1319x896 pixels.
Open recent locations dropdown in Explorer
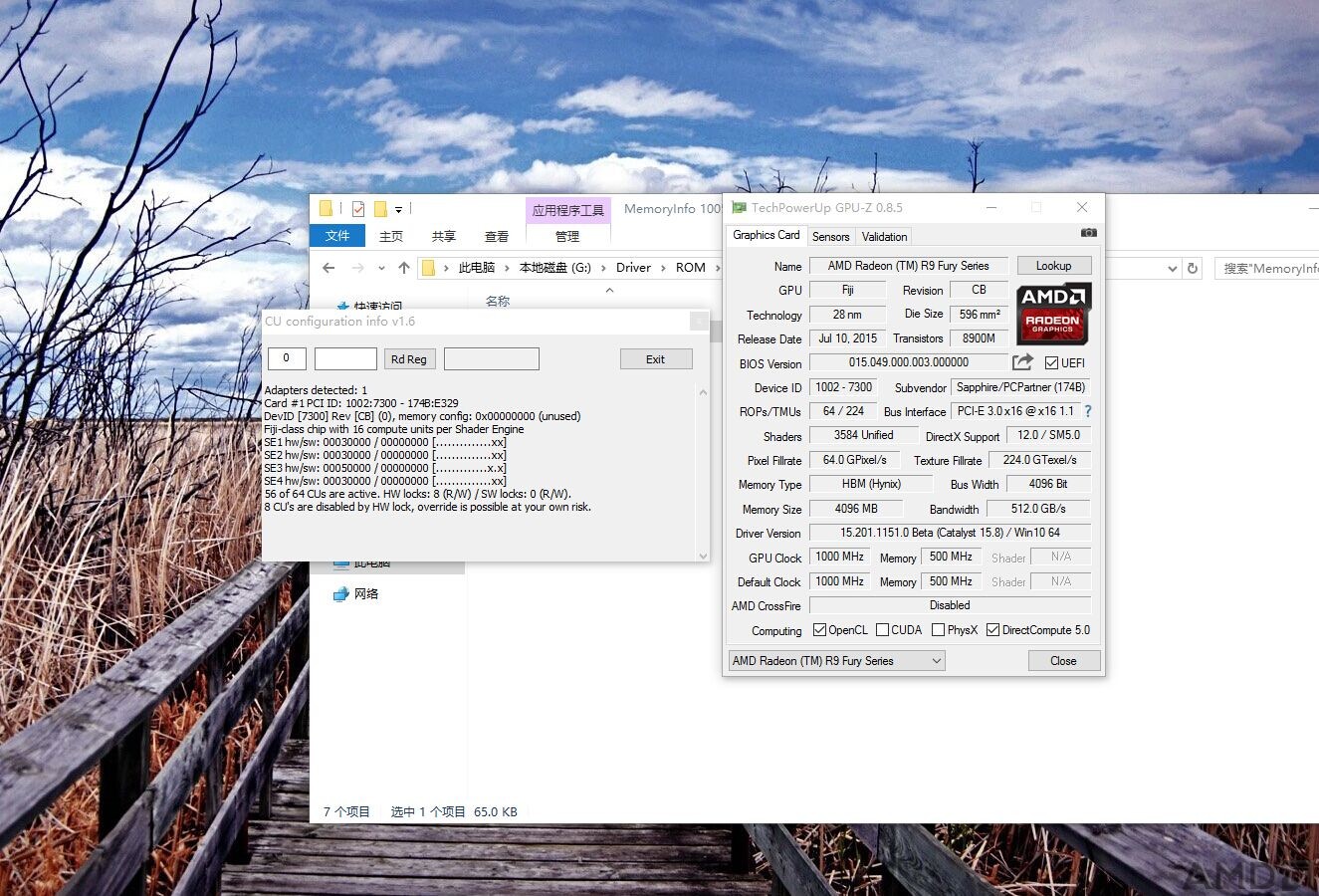(x=381, y=268)
